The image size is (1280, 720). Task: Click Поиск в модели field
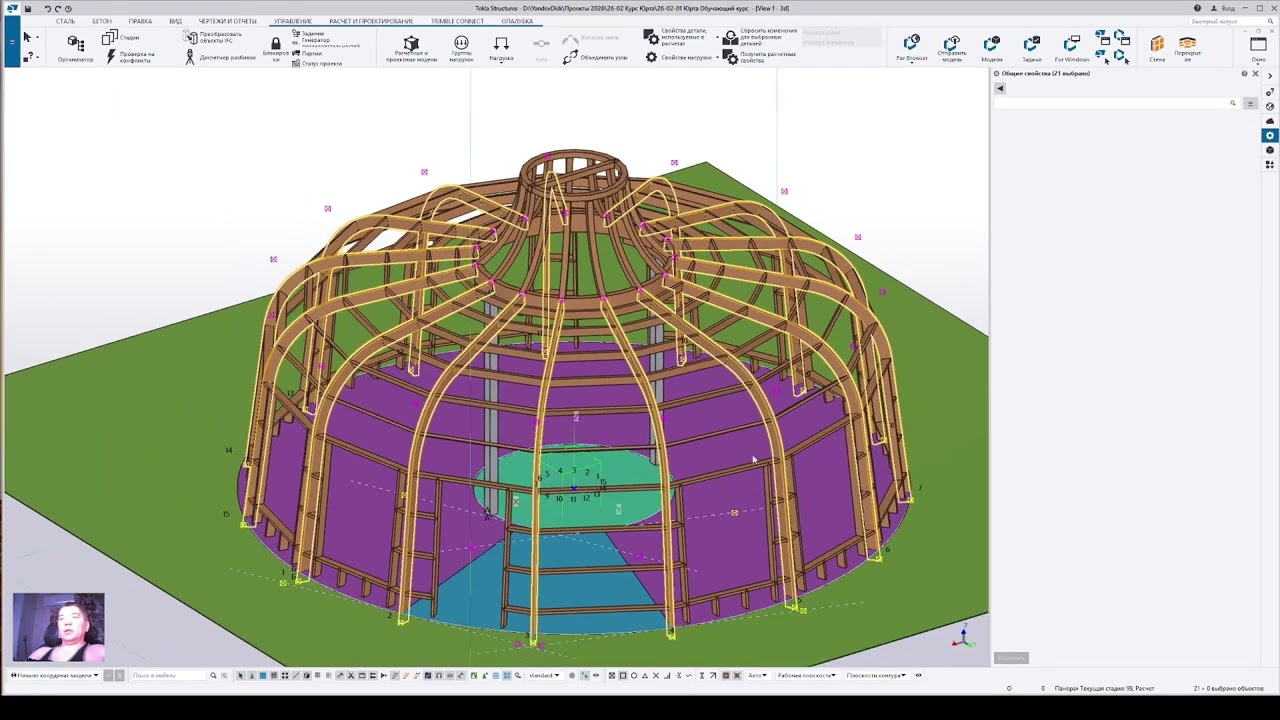click(168, 675)
